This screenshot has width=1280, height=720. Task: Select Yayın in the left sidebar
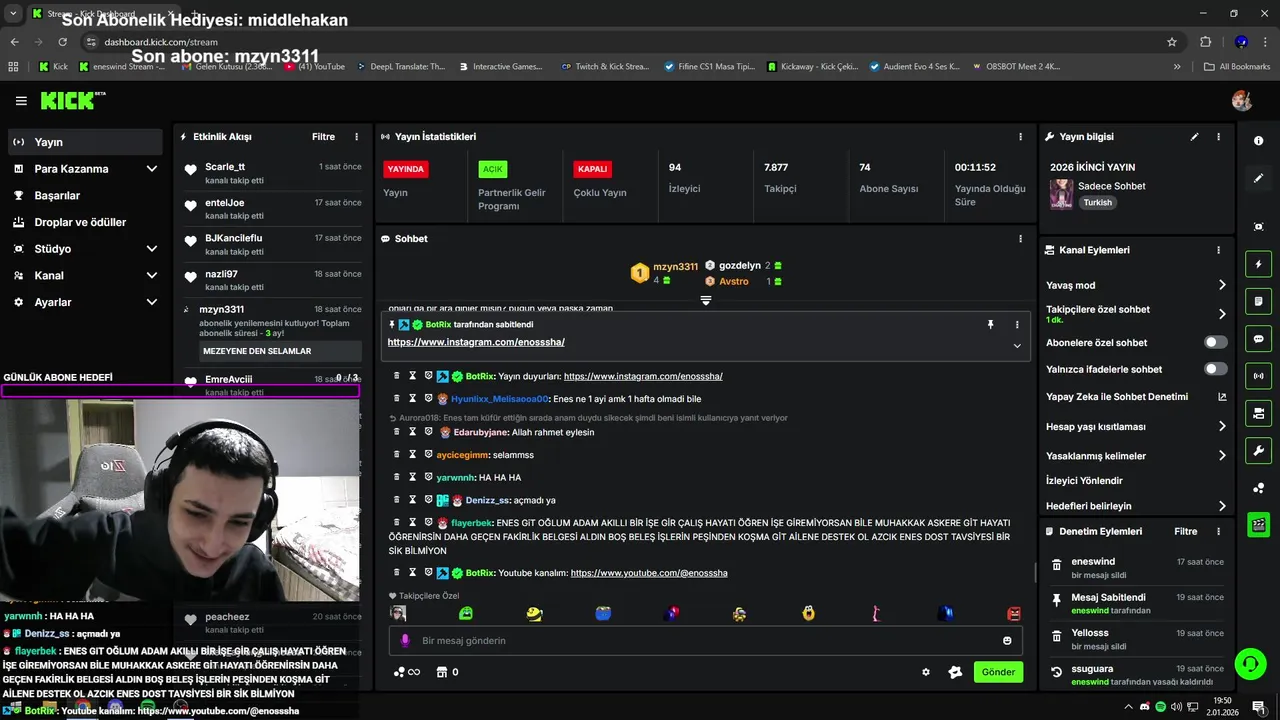click(84, 142)
